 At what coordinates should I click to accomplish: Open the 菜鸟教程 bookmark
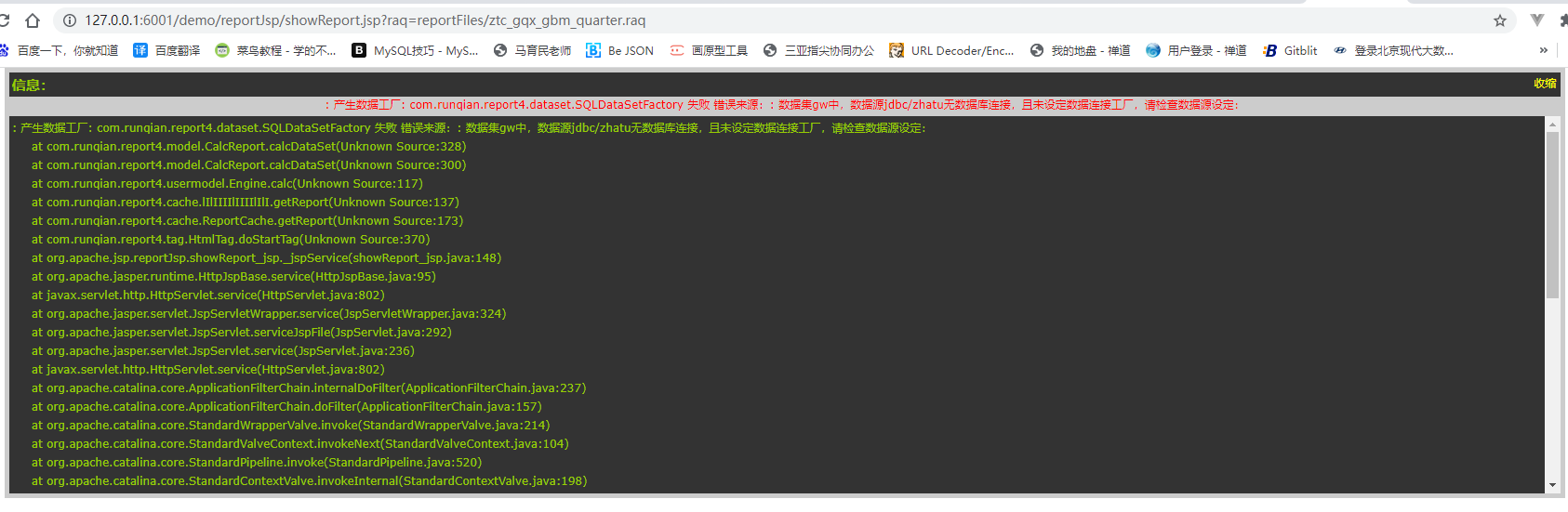pos(275,51)
